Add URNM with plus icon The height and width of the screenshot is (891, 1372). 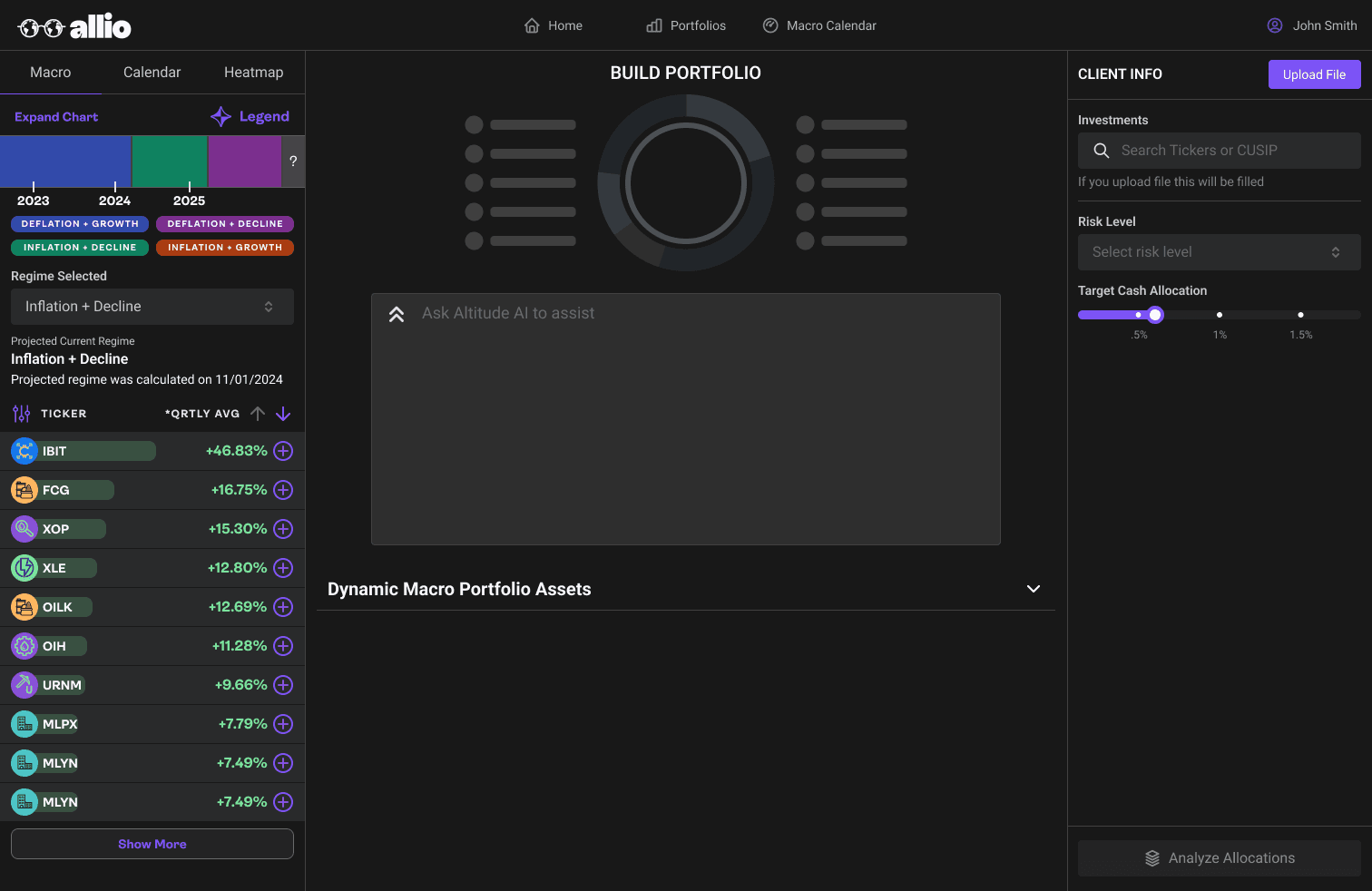coord(283,685)
